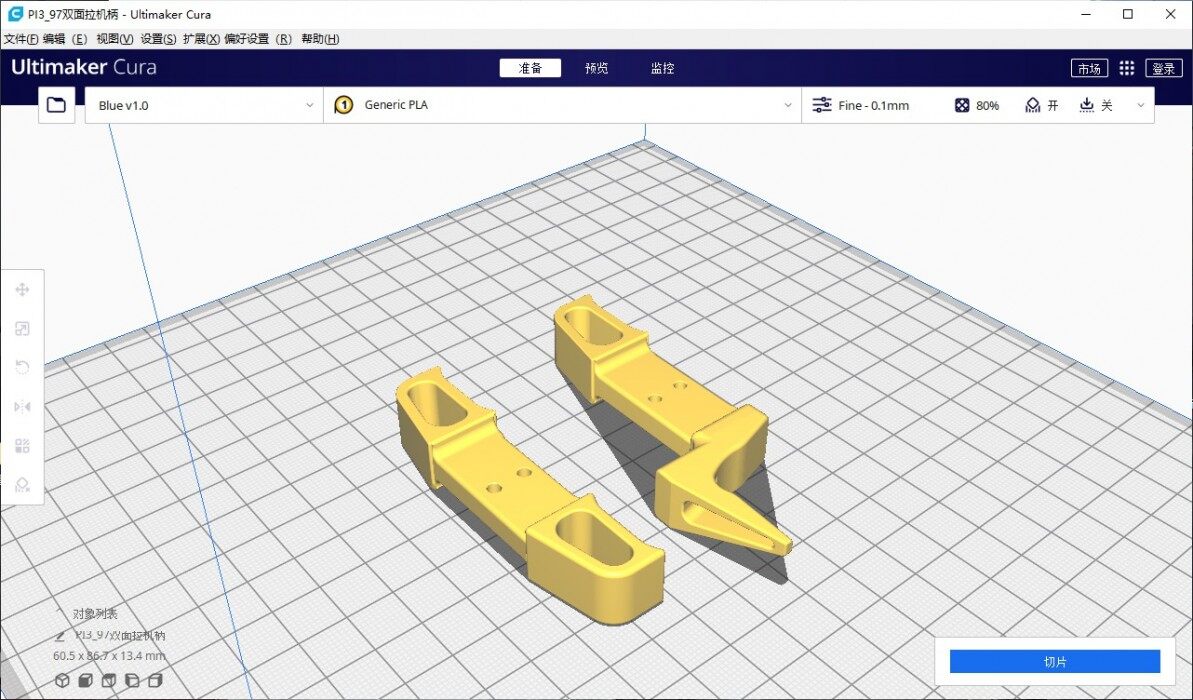
Task: Select the Move tool in left toolbar
Action: click(22, 290)
